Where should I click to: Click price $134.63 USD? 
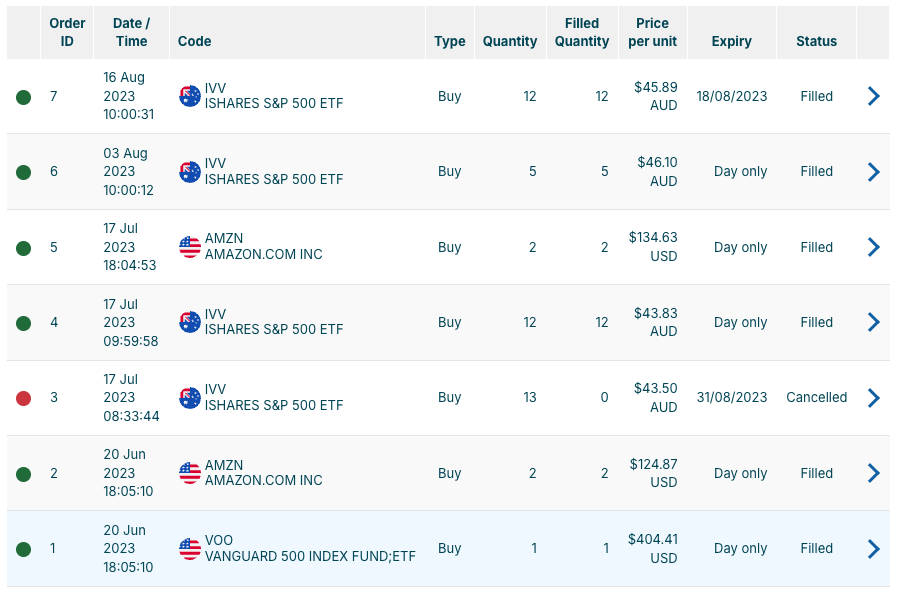[x=653, y=247]
